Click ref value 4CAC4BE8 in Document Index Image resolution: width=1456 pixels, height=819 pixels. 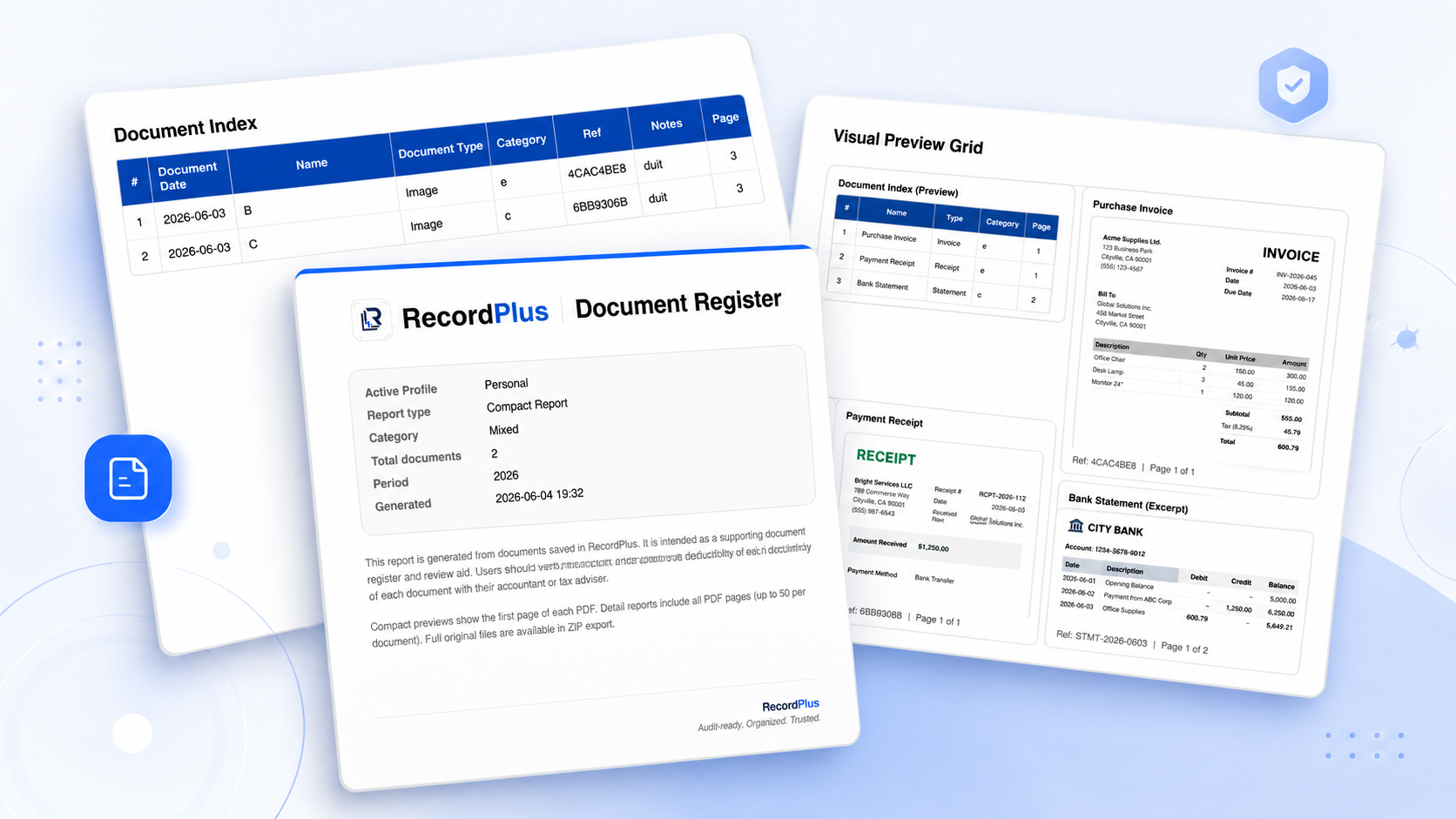tap(597, 171)
